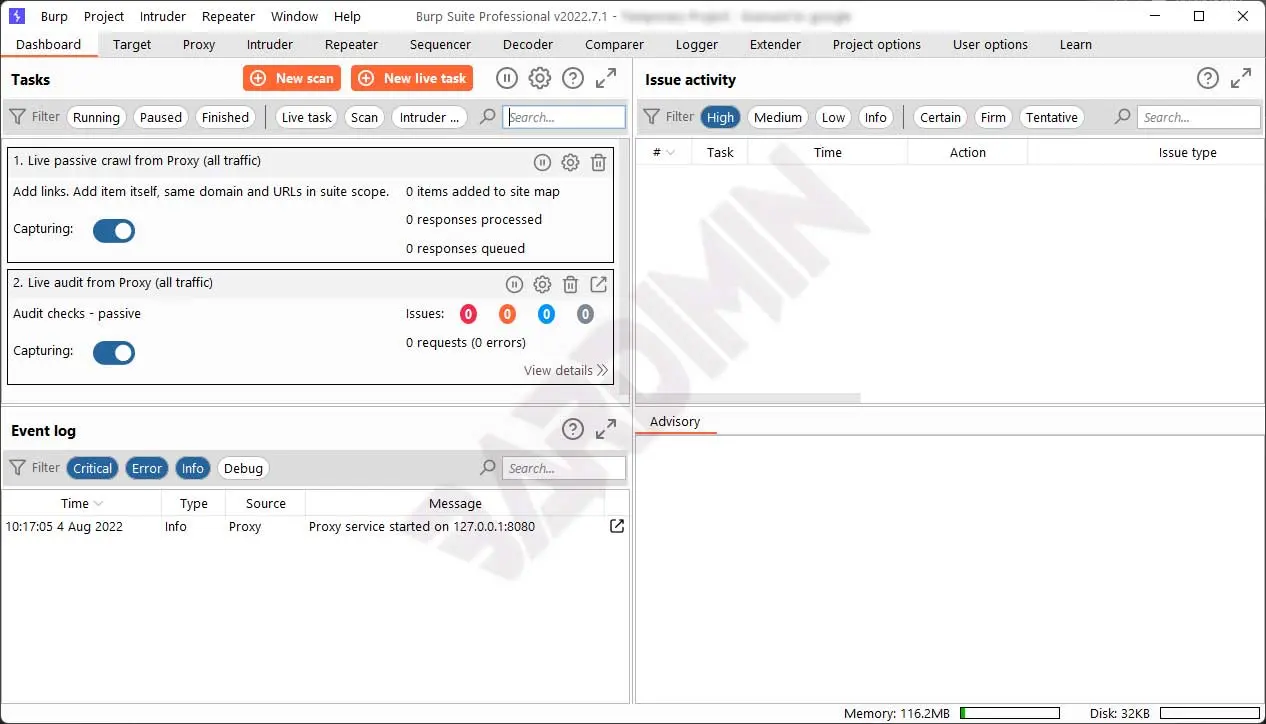Expand the Tasks panel to full size

[606, 79]
